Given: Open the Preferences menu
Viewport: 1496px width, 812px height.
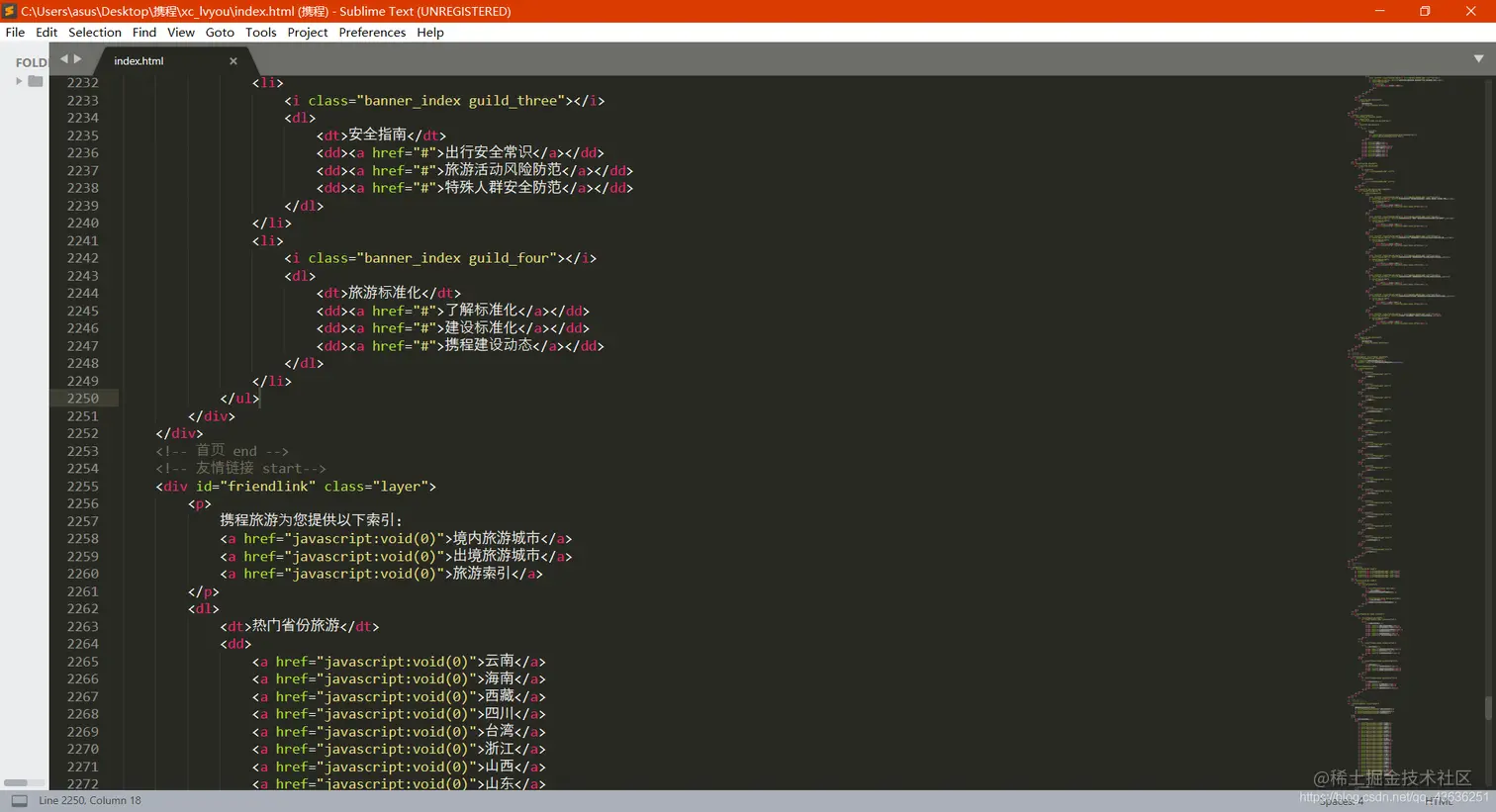Looking at the screenshot, I should coord(372,33).
